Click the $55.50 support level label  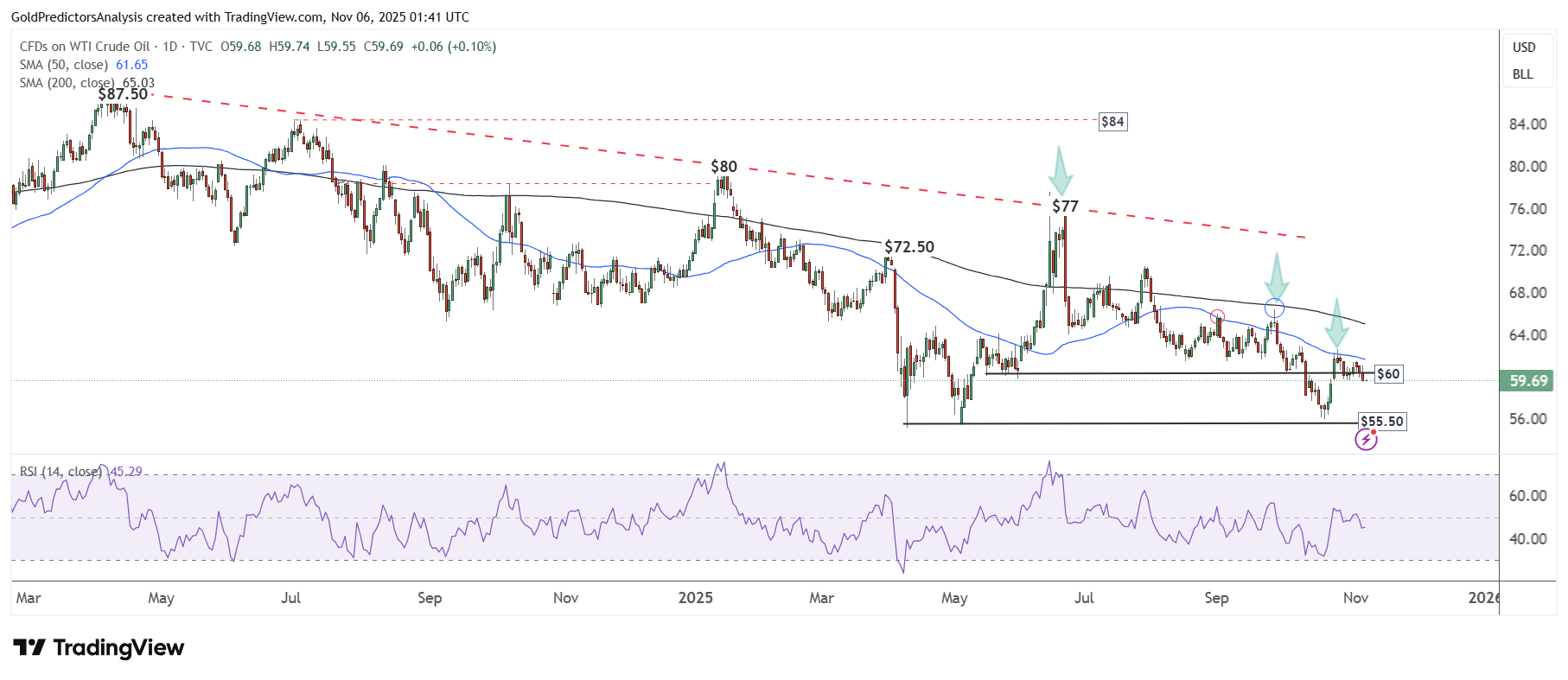pyautogui.click(x=1382, y=422)
